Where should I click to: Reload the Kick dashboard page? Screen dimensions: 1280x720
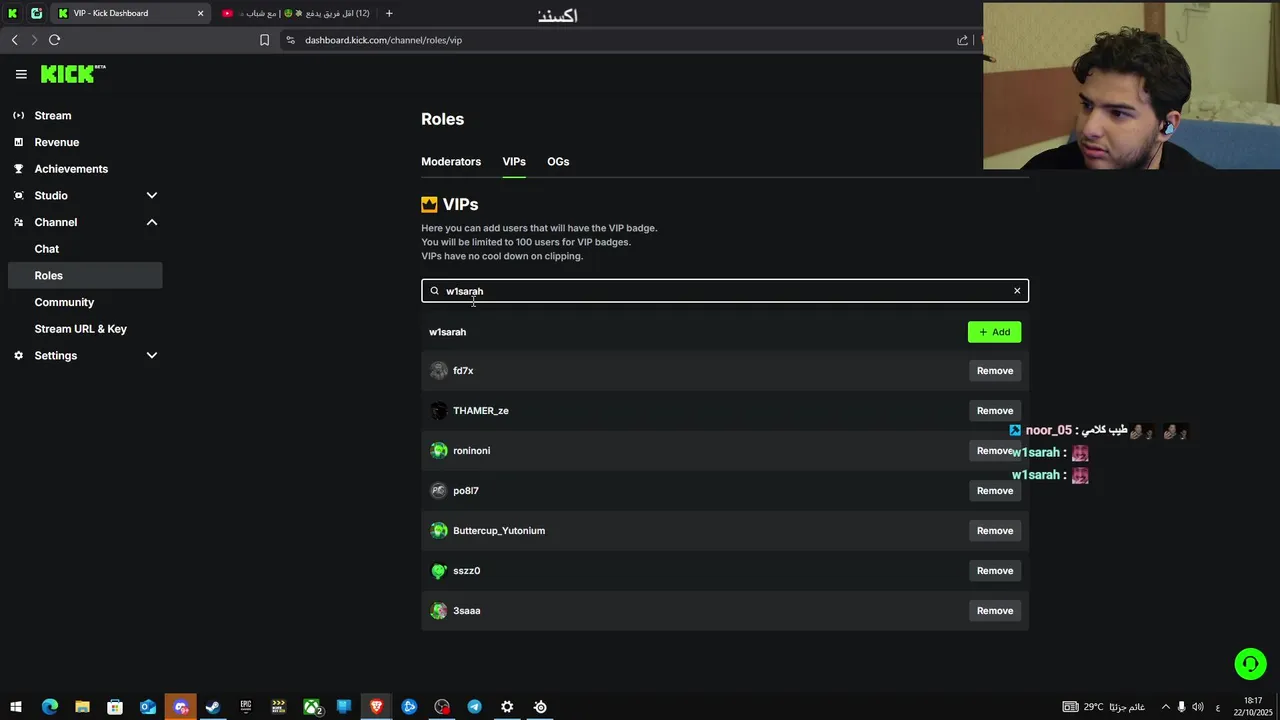54,40
